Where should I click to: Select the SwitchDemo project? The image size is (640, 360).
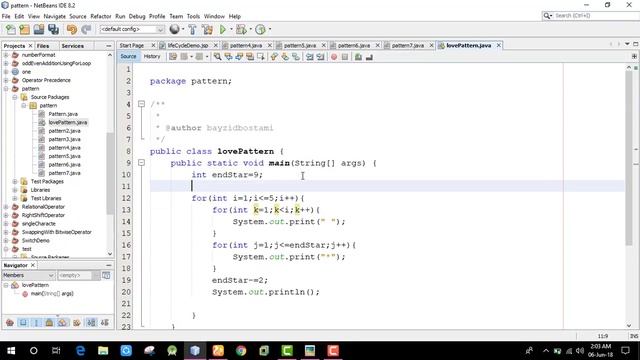(36, 240)
